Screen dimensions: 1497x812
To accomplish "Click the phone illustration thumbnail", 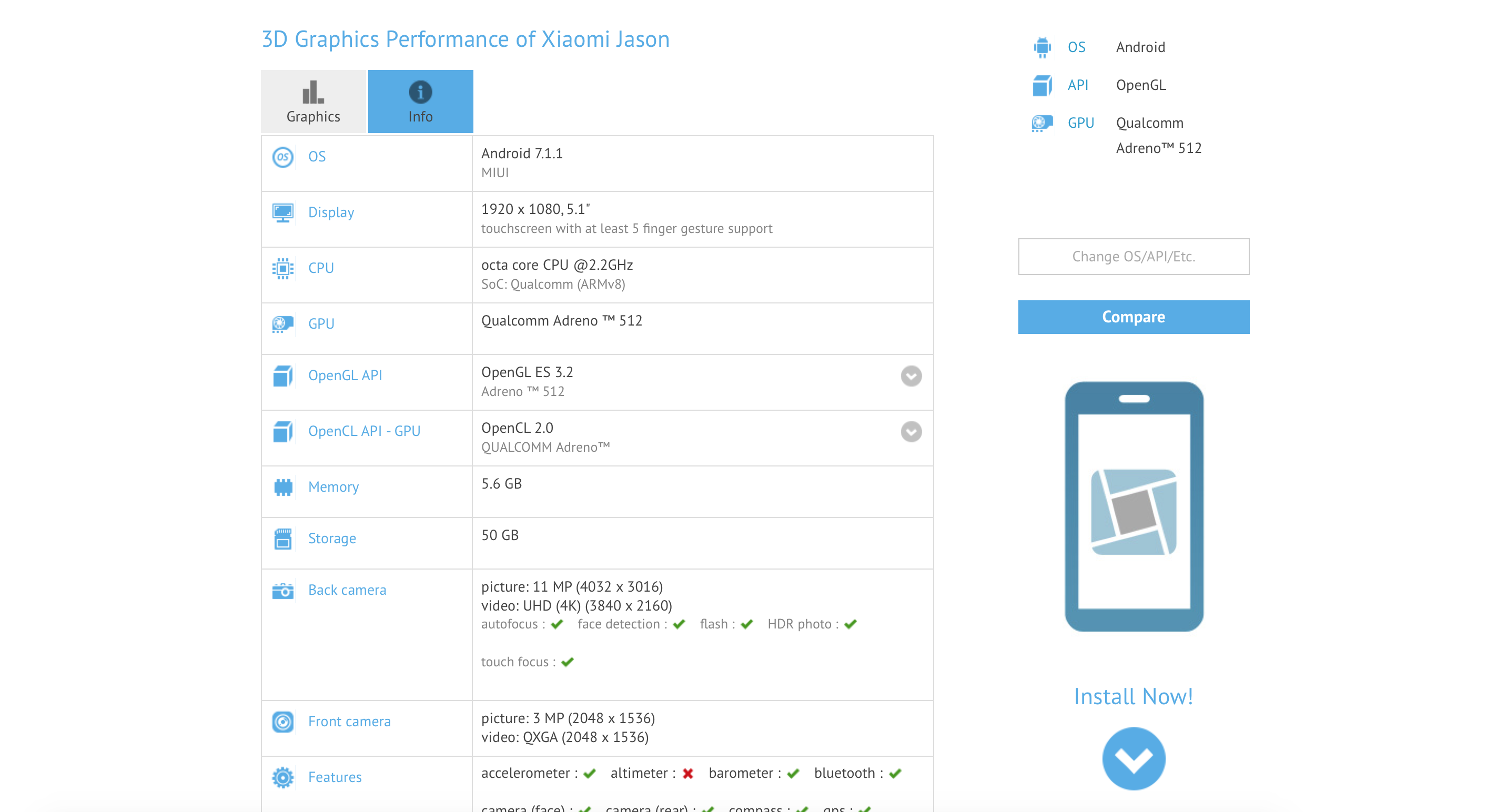I will (x=1134, y=506).
